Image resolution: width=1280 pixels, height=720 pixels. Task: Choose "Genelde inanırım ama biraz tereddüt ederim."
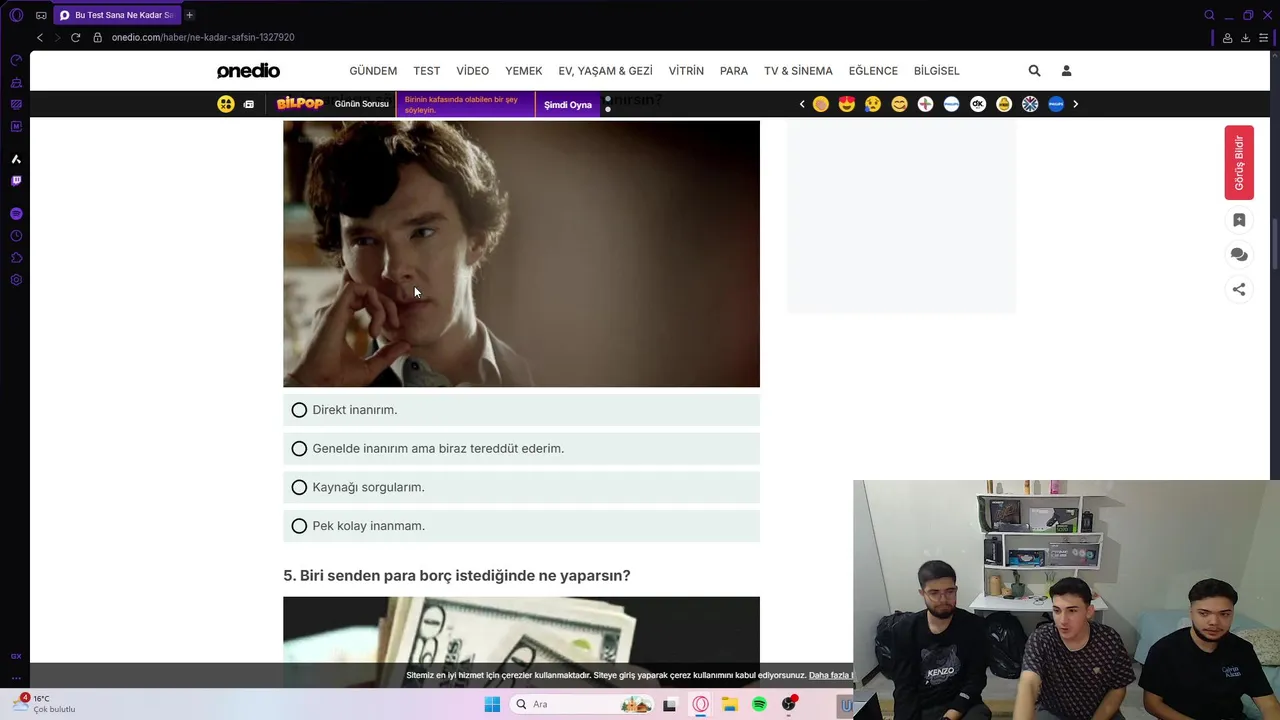(x=521, y=449)
